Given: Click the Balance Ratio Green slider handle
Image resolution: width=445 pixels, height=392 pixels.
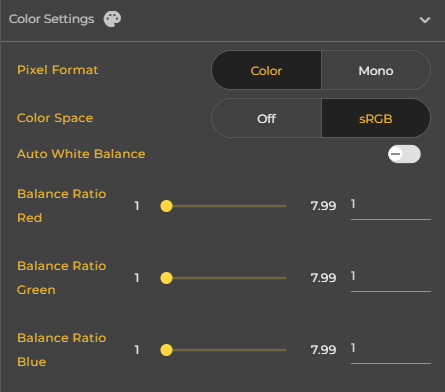Looking at the screenshot, I should click(x=166, y=278).
